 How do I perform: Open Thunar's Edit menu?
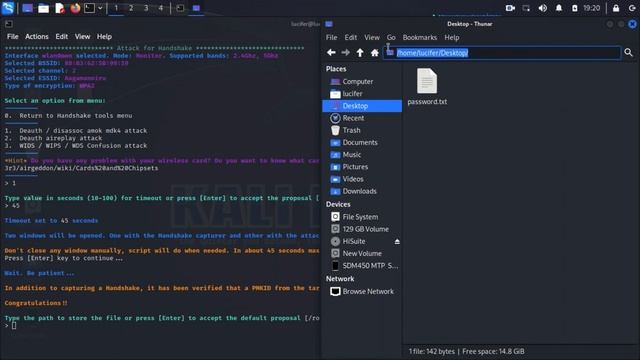pos(351,38)
